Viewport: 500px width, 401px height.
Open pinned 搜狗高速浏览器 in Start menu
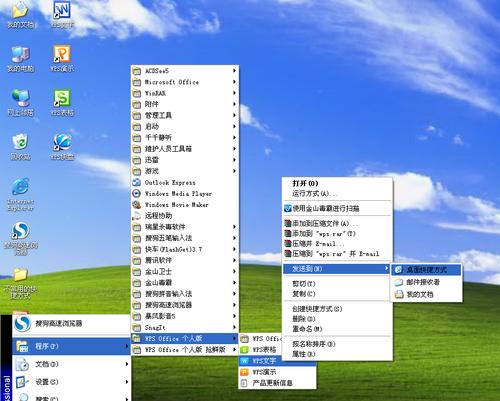tap(71, 323)
